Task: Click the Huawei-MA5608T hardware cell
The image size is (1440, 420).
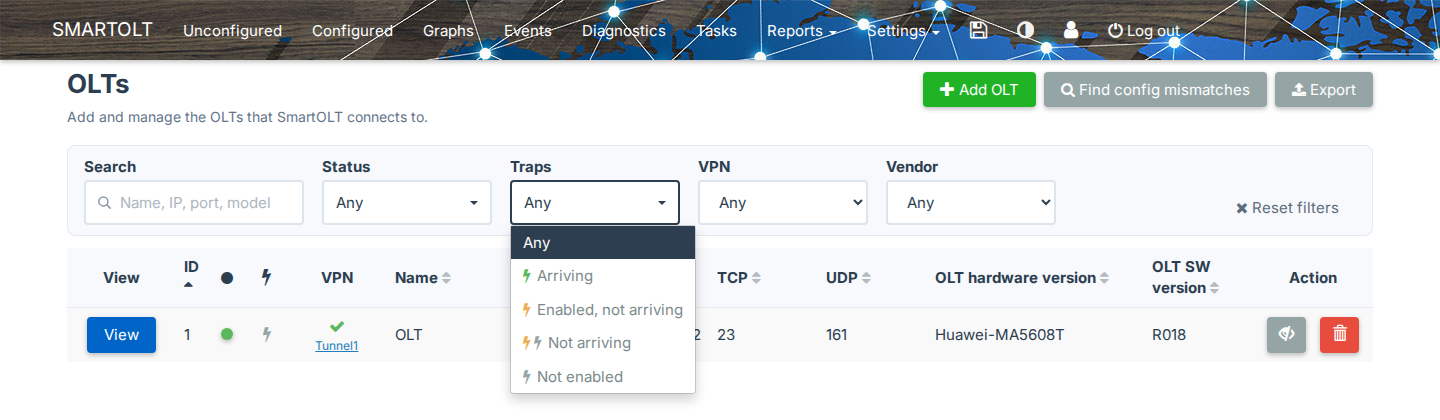Action: pos(999,335)
